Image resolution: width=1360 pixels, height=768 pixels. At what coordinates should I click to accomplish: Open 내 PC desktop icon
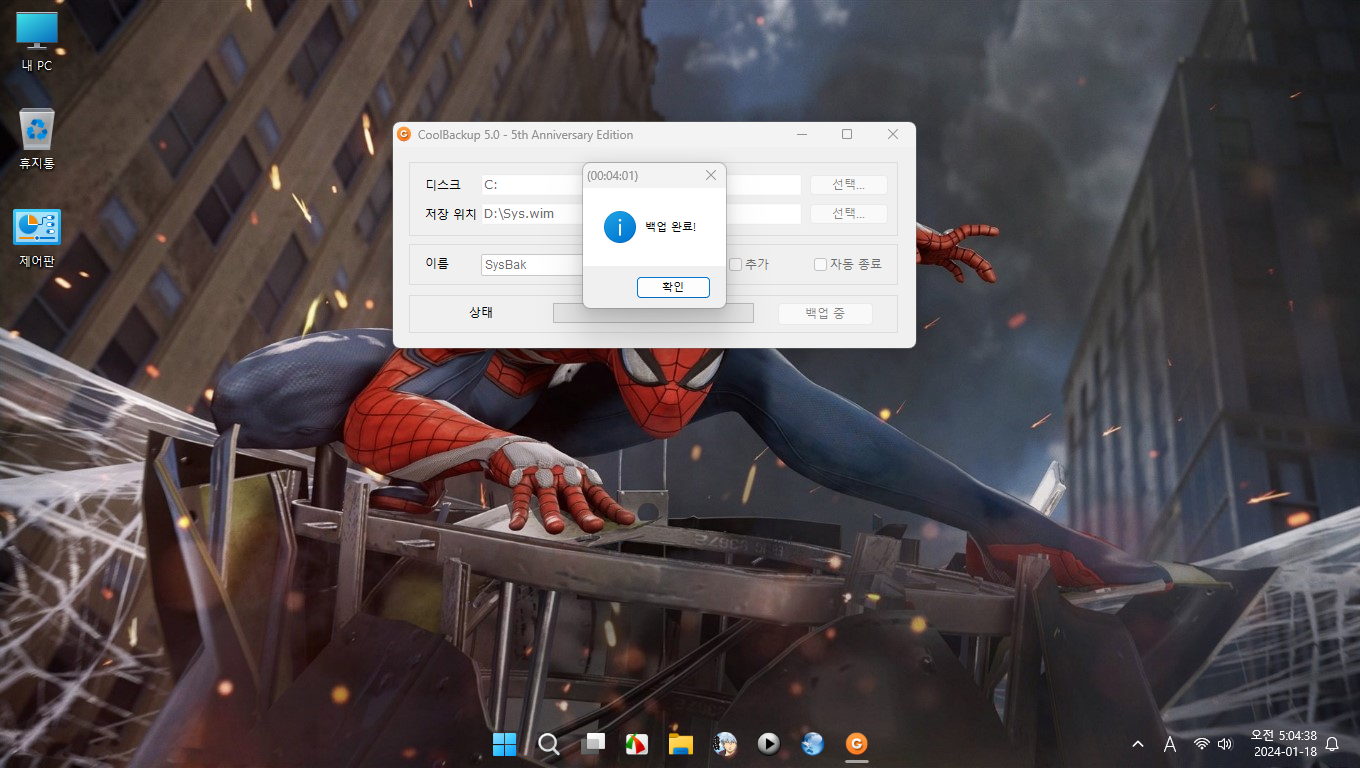[x=37, y=42]
